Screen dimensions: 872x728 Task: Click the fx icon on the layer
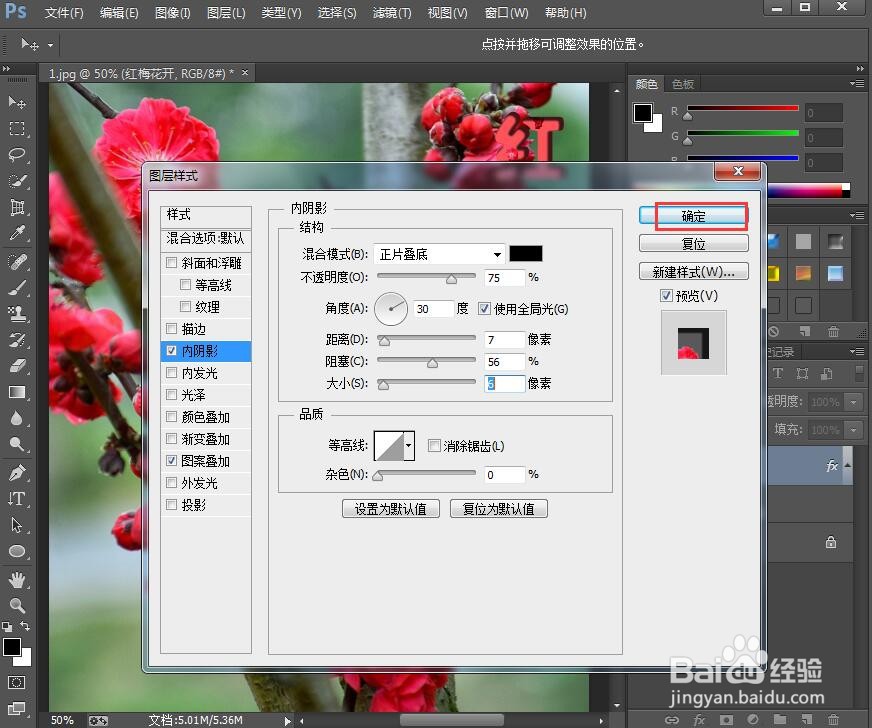tap(831, 466)
